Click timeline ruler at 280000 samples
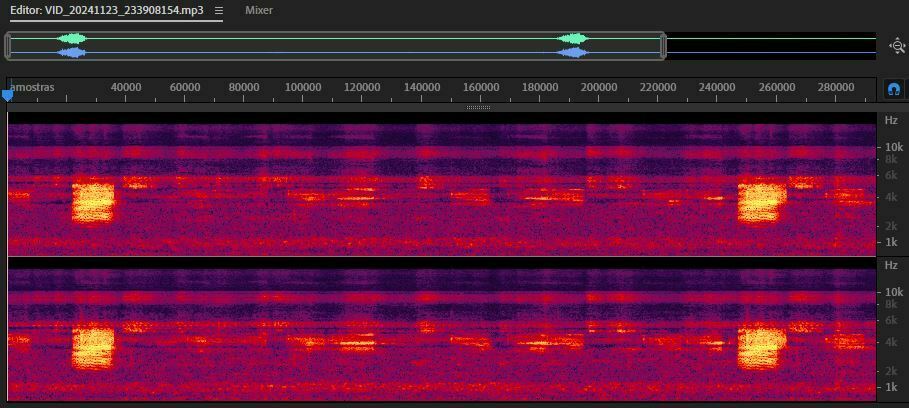Screen dimensions: 909x408 (837, 88)
